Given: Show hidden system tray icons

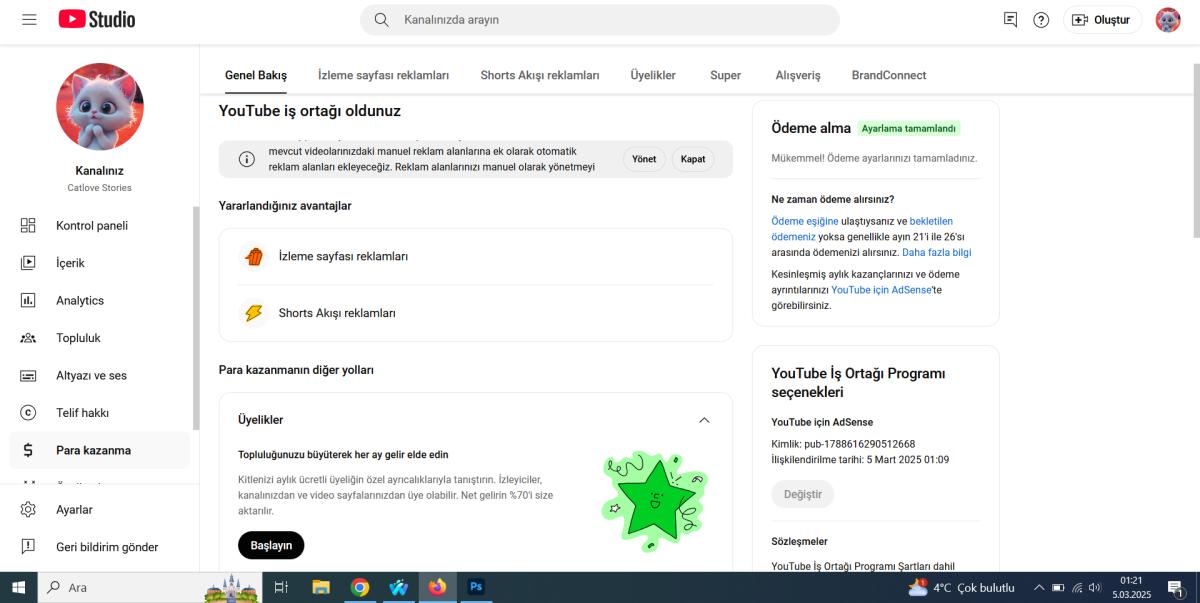Looking at the screenshot, I should pos(1039,587).
